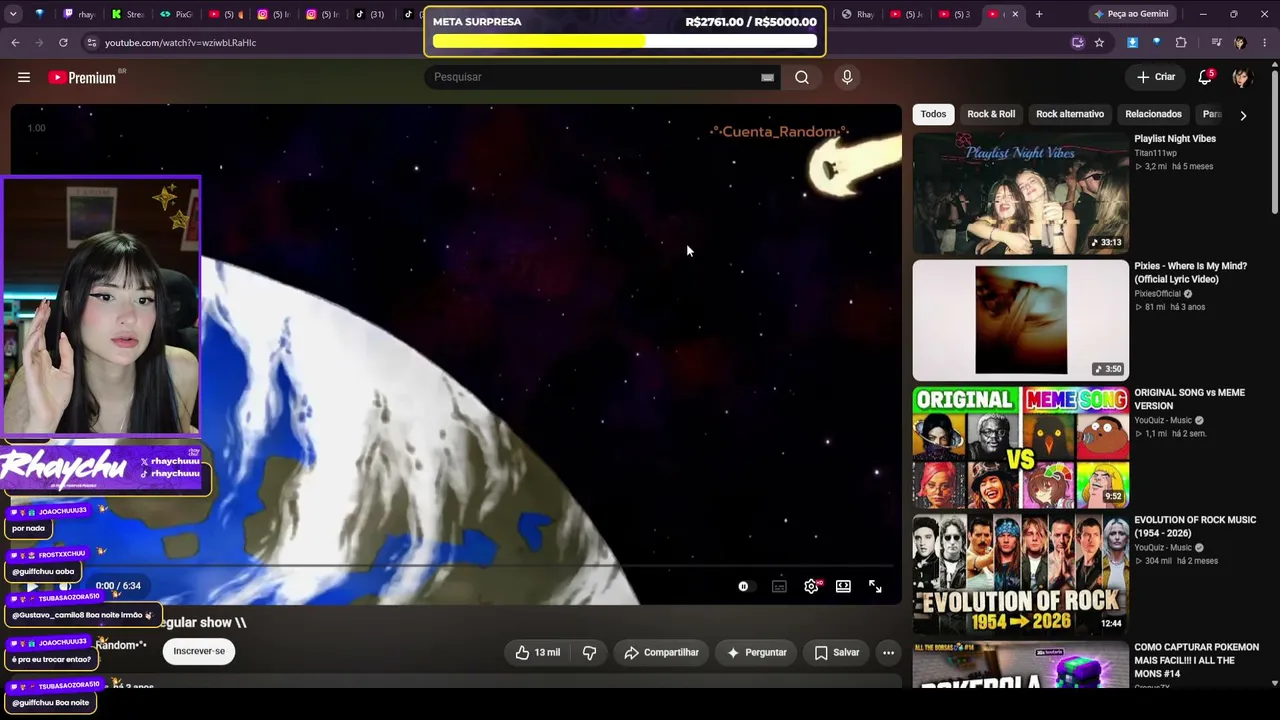Click the Perguntar button
Screen dimensions: 1280x720
pos(756,652)
